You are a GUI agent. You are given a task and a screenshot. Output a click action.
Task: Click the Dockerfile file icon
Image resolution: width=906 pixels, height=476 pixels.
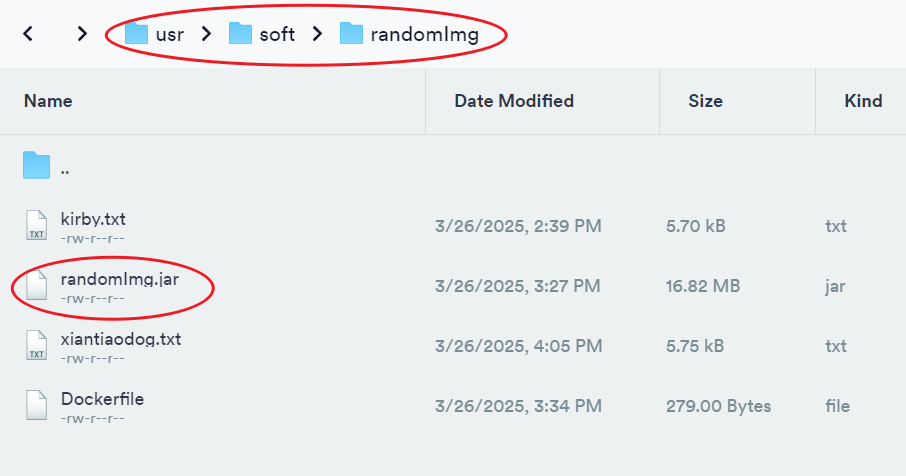36,406
